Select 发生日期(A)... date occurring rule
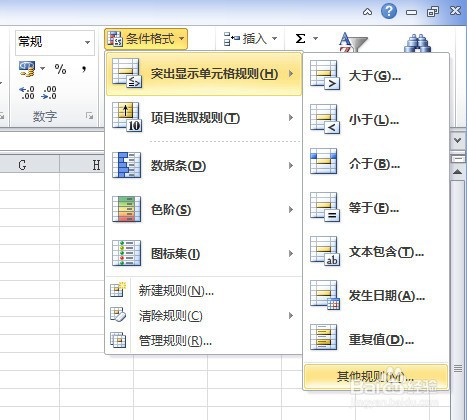The width and height of the screenshot is (467, 420). 376,296
